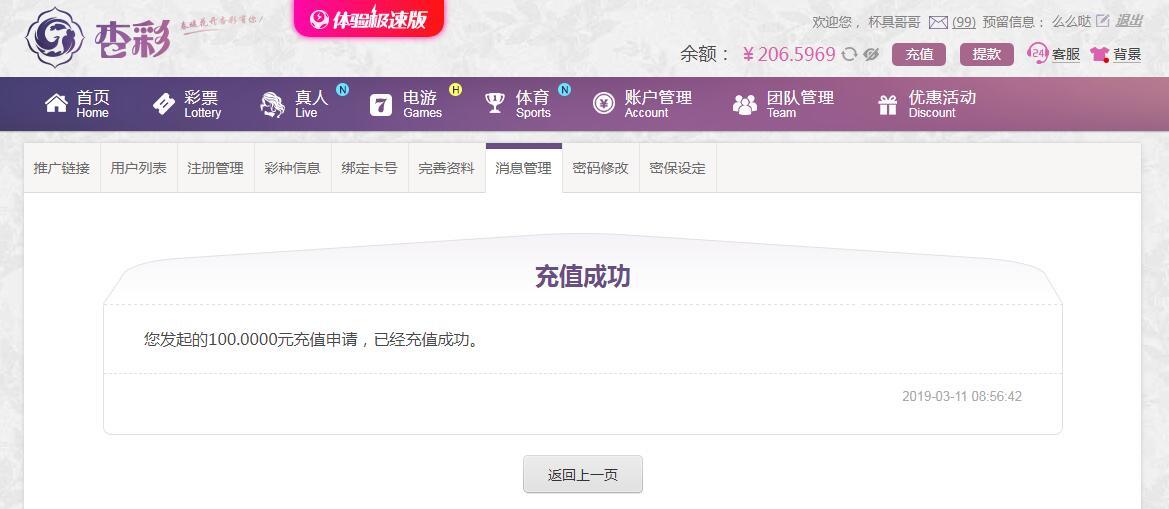Switch to the 用户列表 tab
This screenshot has height=509, width=1169.
(139, 168)
